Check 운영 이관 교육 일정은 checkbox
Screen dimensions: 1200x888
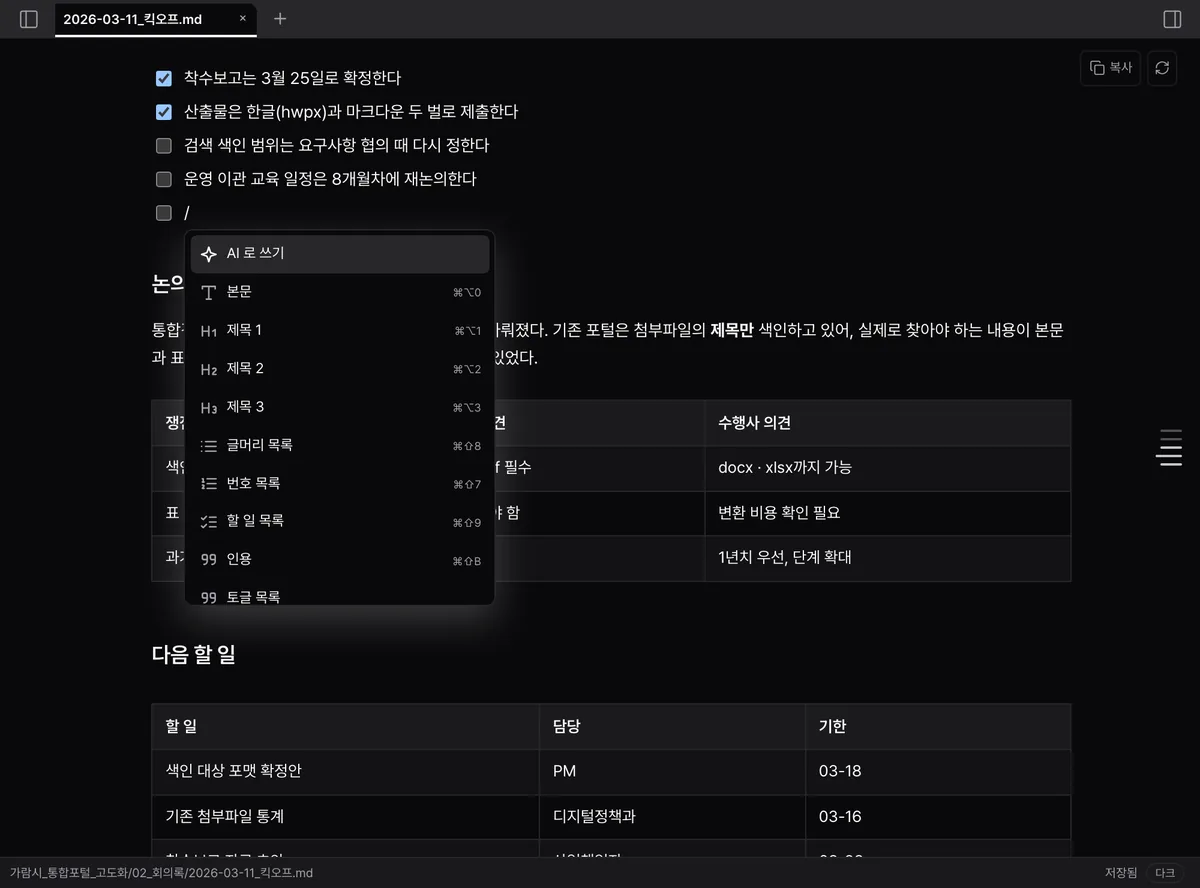[x=164, y=179]
